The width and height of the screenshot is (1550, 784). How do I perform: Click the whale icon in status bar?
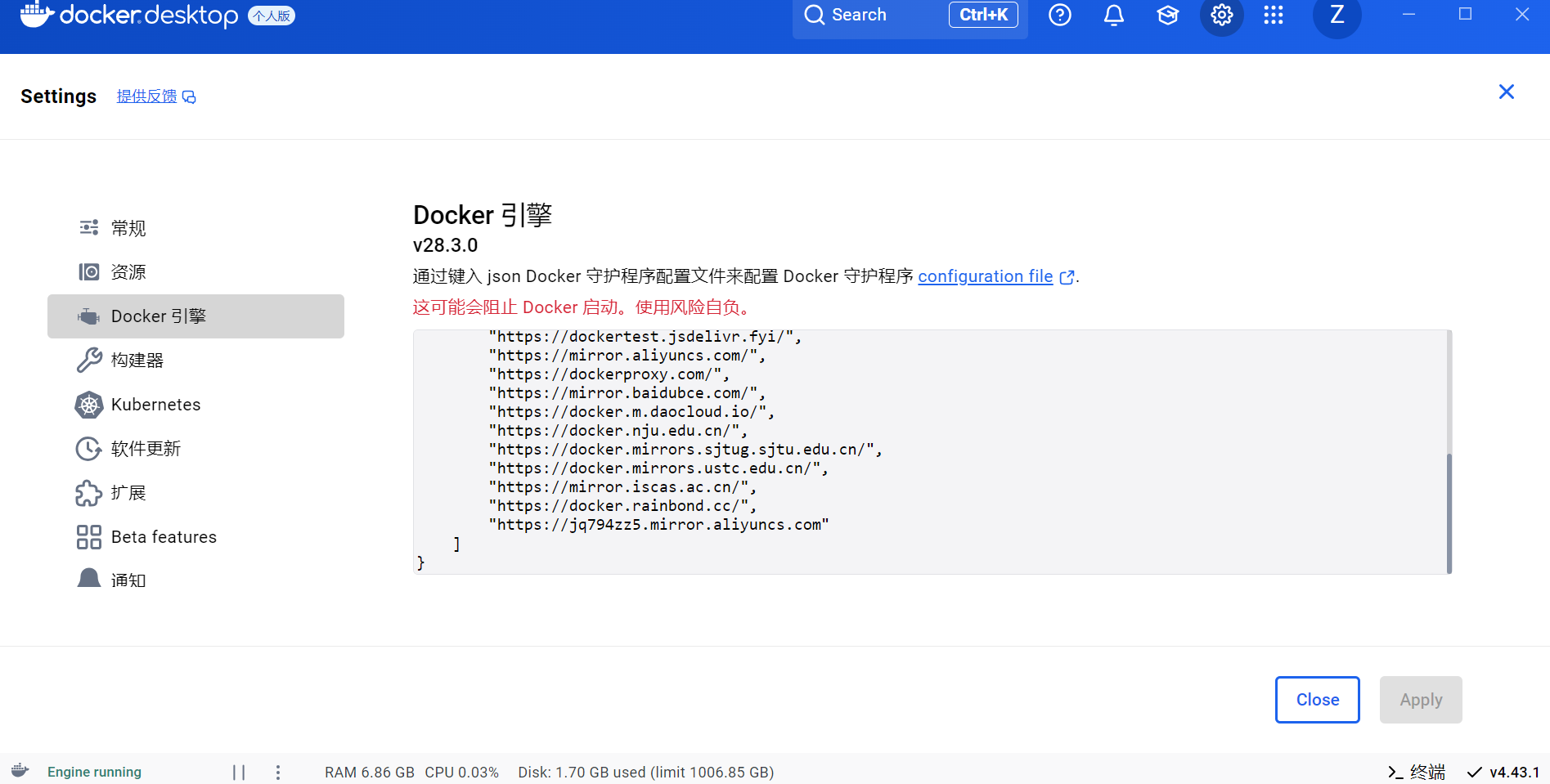pos(20,771)
